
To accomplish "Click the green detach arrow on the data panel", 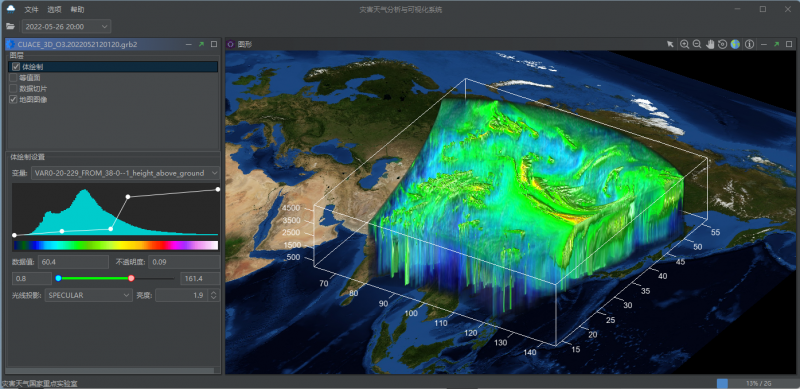I will point(202,44).
